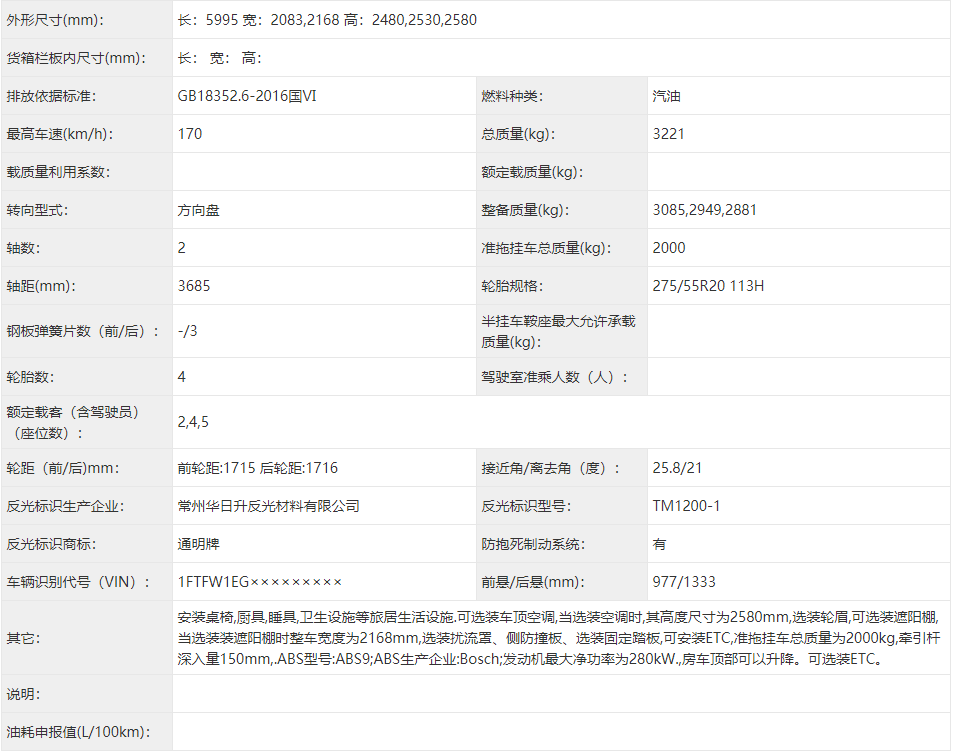Select the 5995 length dimension value
The image size is (954, 755).
(220, 20)
